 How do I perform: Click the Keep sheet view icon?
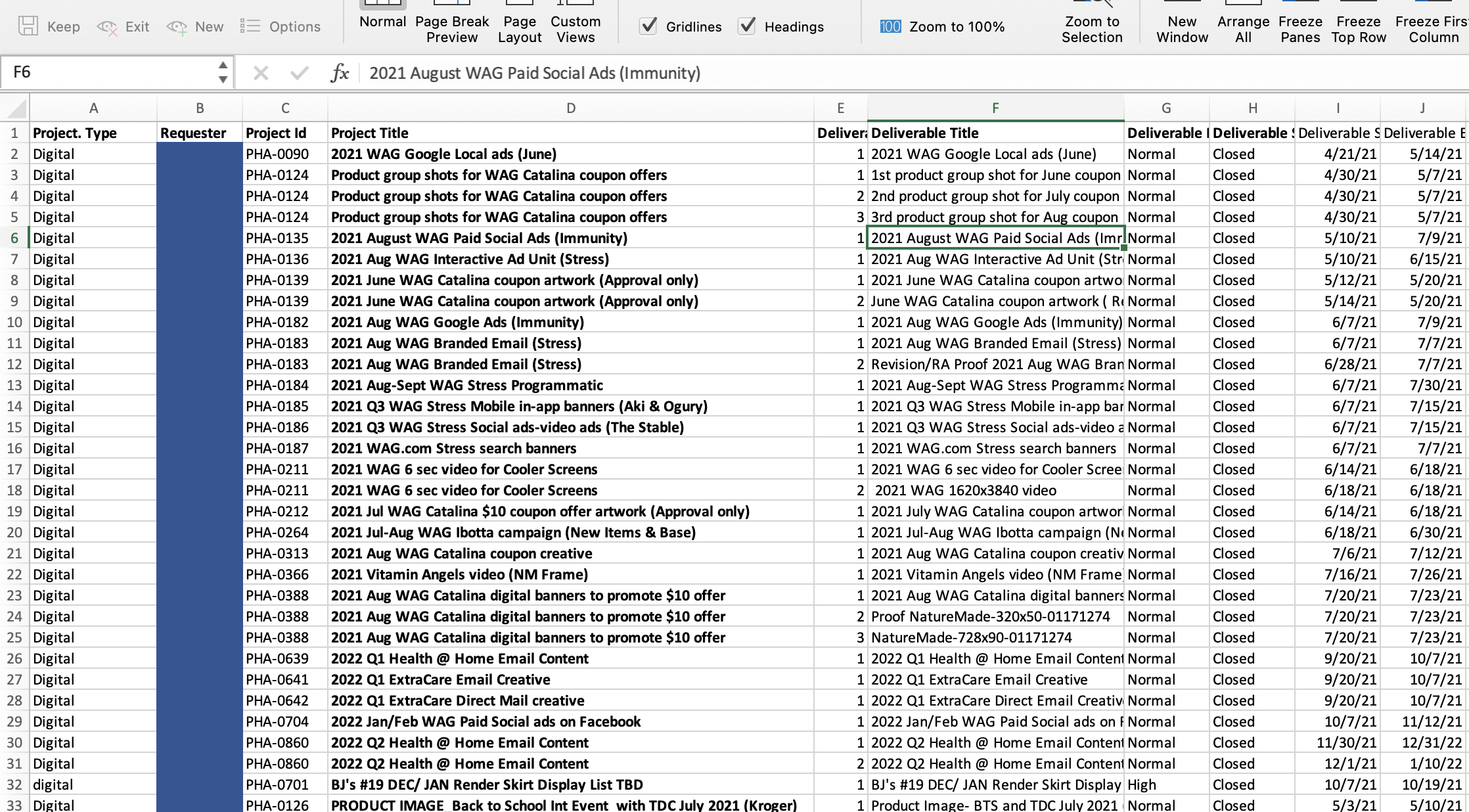tap(28, 26)
